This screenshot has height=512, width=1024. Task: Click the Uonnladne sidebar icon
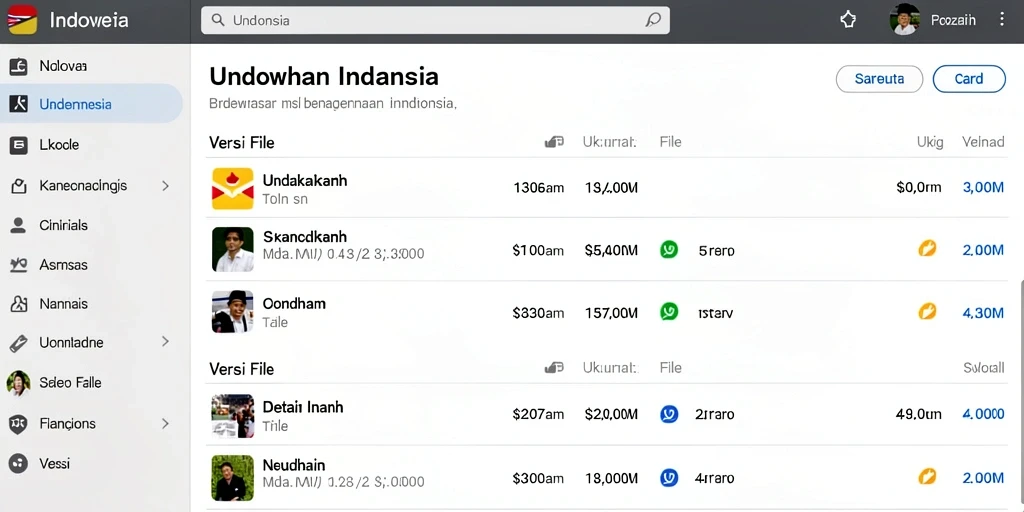18,342
